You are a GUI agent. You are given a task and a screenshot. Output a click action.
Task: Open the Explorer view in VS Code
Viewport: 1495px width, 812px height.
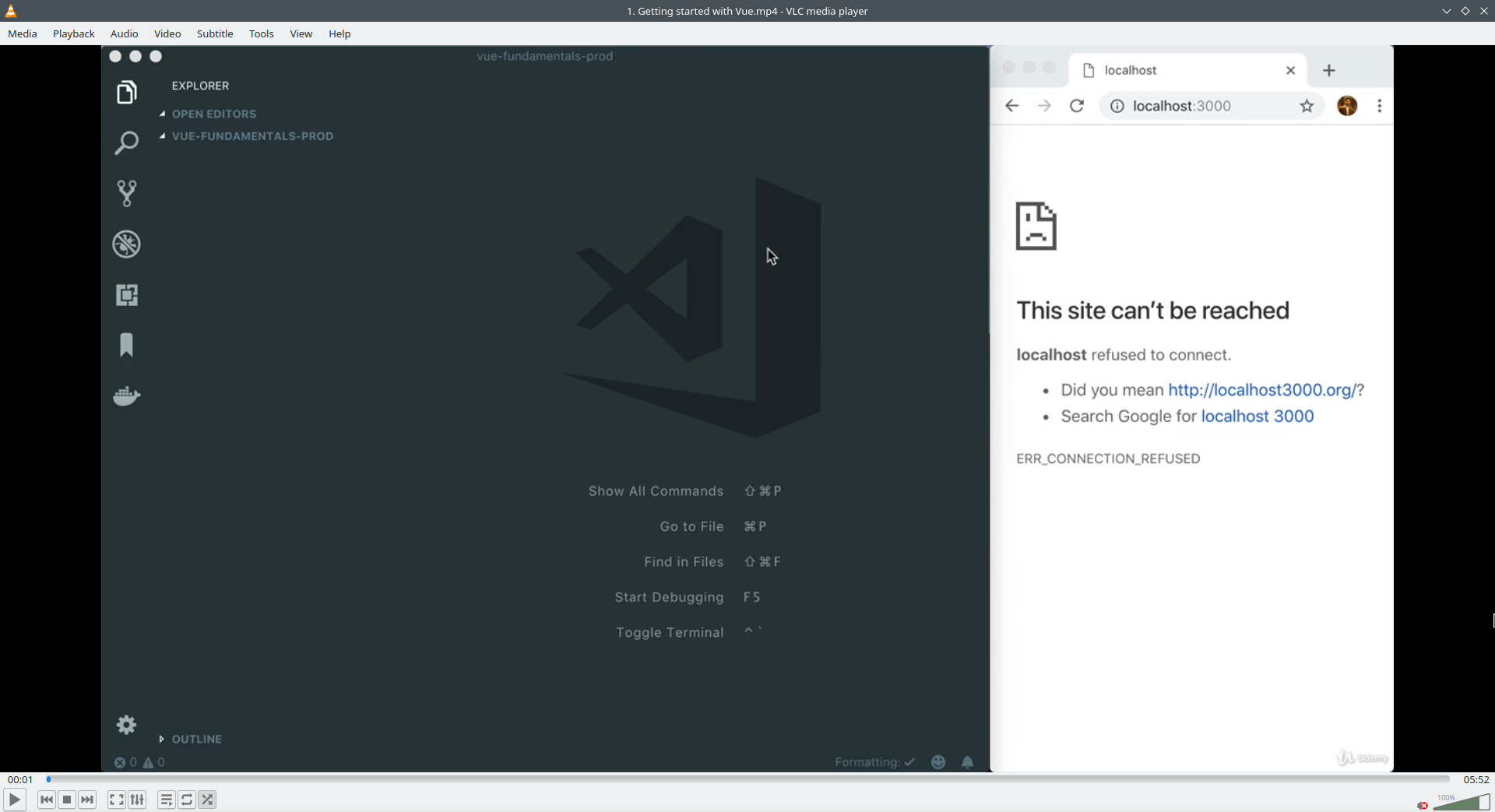coord(126,93)
